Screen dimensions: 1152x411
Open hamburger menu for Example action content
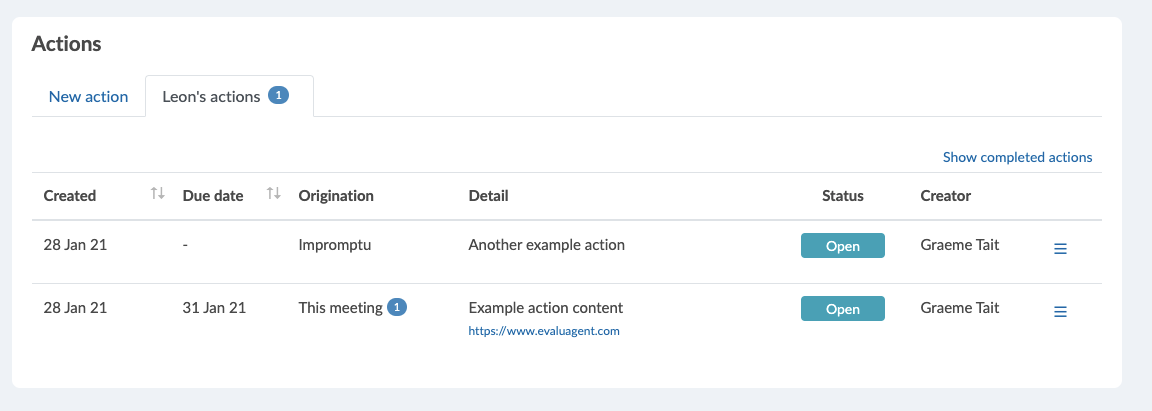click(x=1060, y=312)
